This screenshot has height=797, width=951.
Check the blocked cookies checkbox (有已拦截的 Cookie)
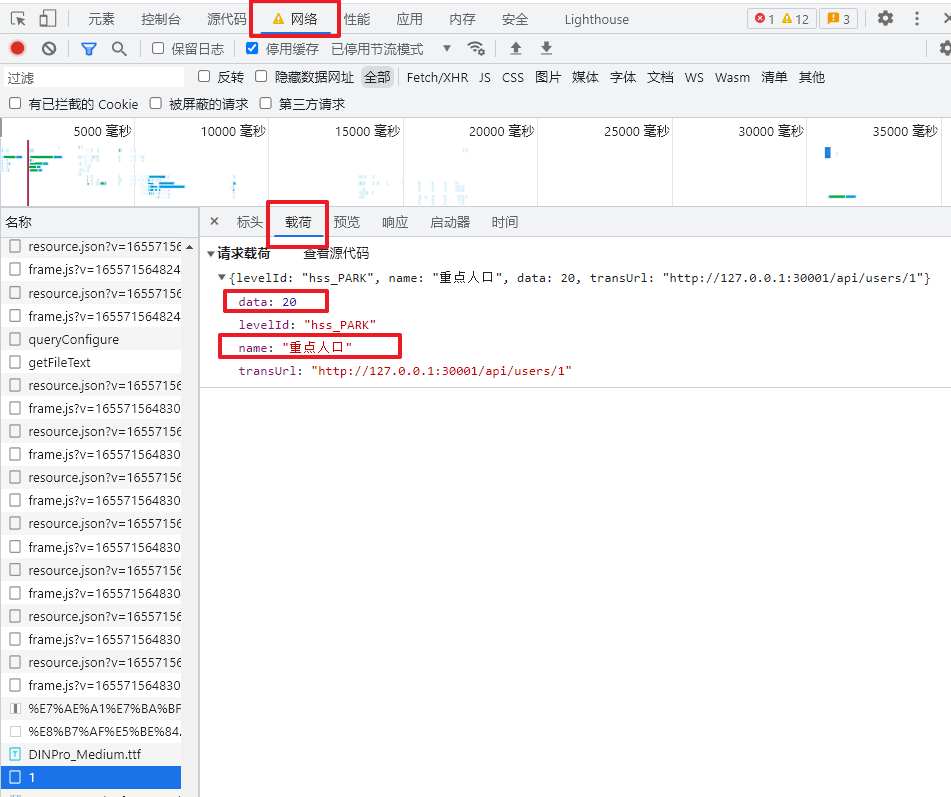[x=15, y=104]
